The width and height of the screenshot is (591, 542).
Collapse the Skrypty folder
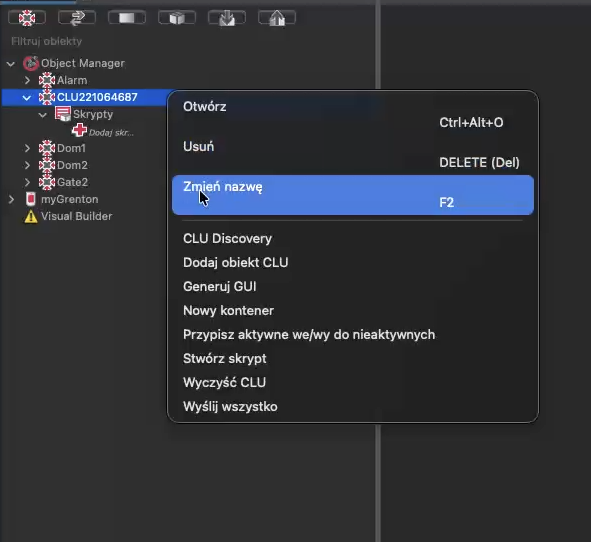(x=43, y=115)
